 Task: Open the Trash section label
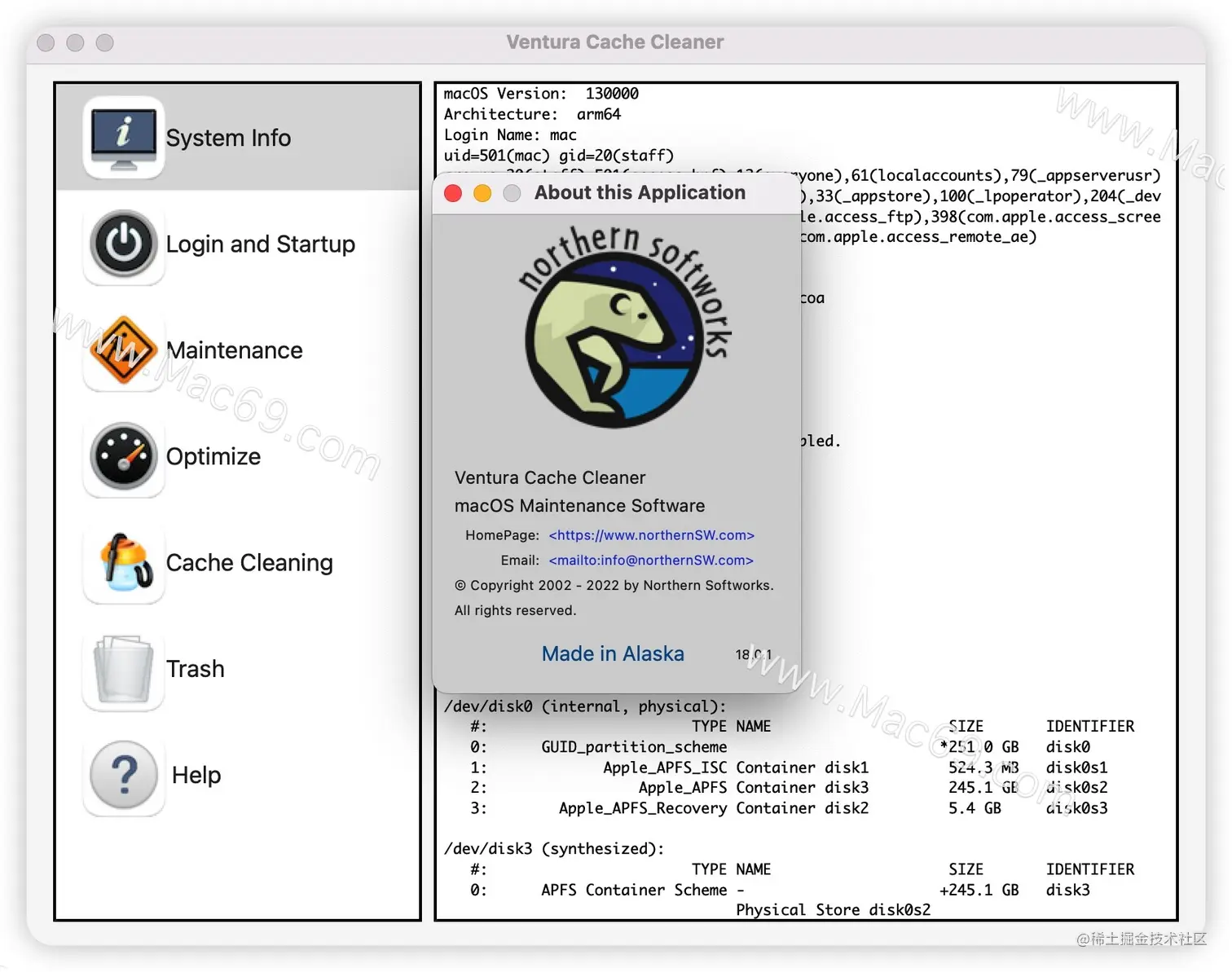coord(196,669)
